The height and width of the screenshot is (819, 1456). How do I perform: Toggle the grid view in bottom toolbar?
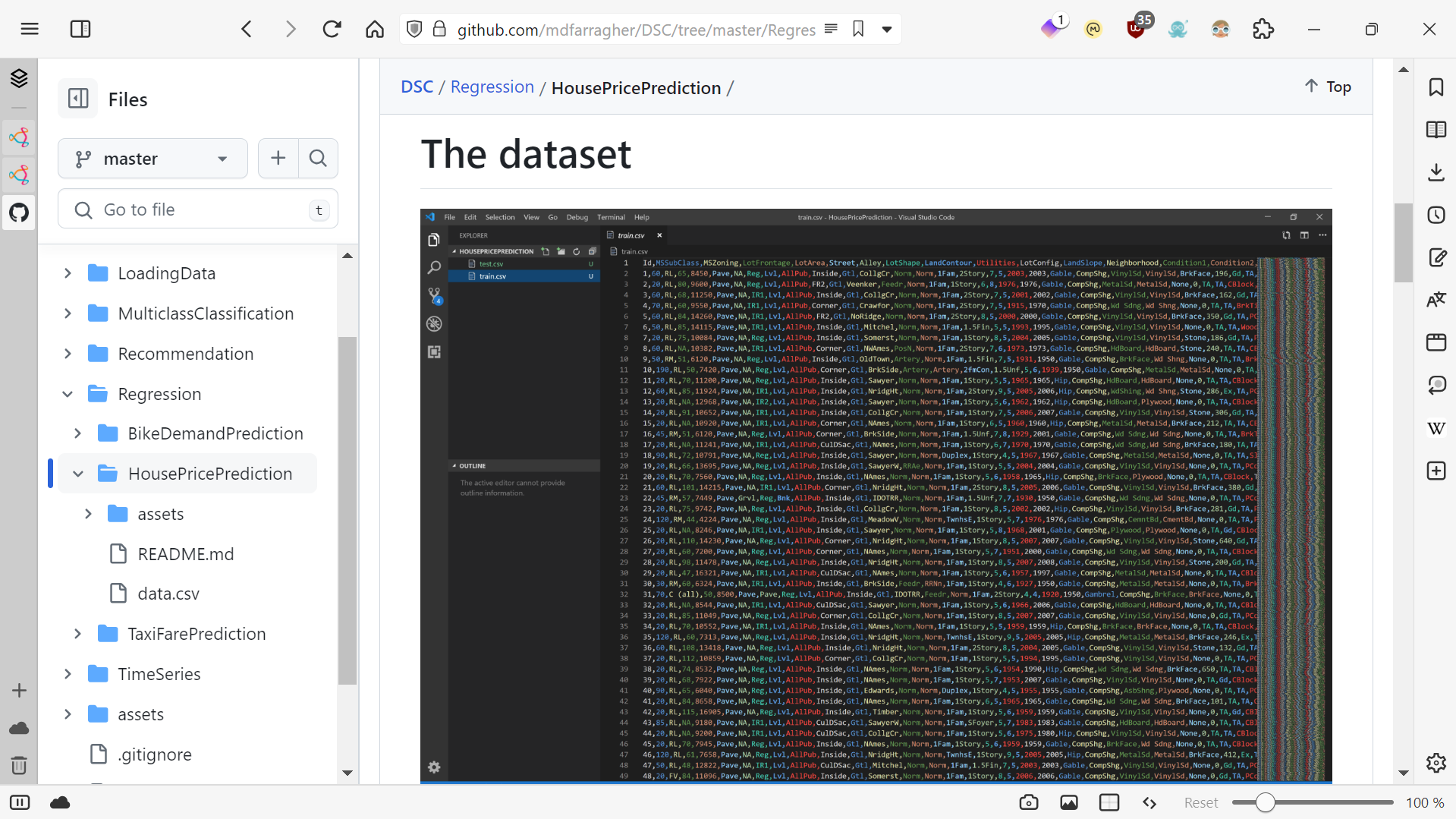[1109, 802]
